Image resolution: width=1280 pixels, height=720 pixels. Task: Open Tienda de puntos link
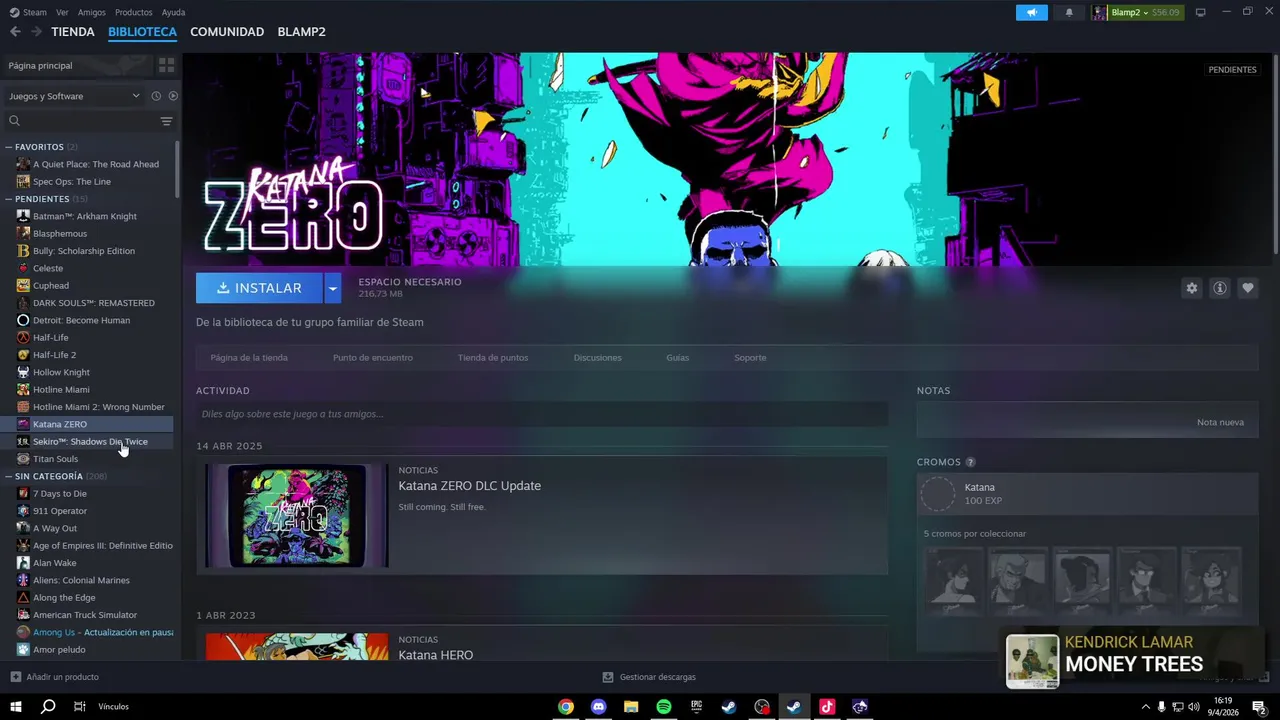(493, 357)
